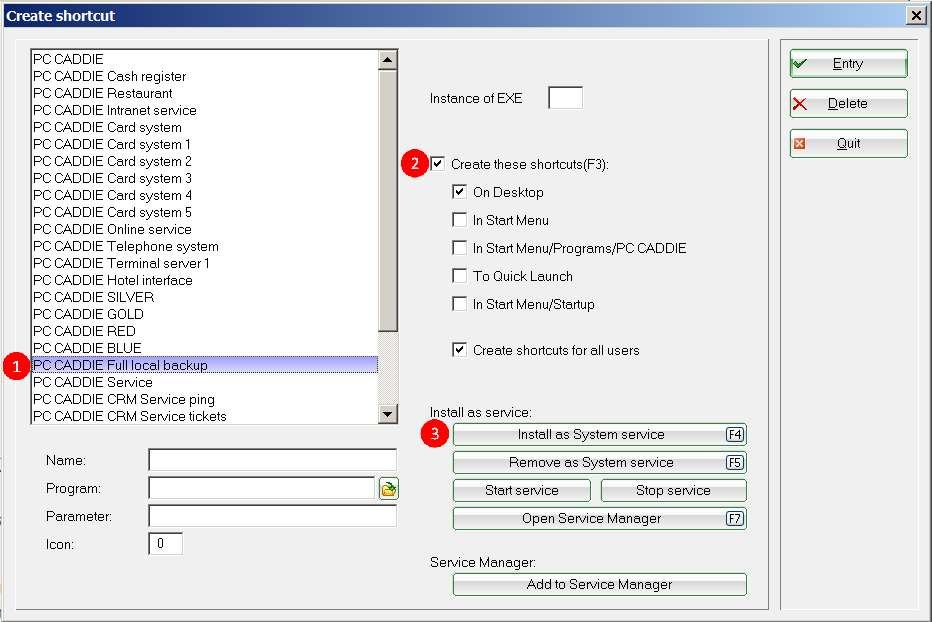Viewport: 932px width, 622px height.
Task: Click the folder browse icon beside Program field
Action: 388,489
